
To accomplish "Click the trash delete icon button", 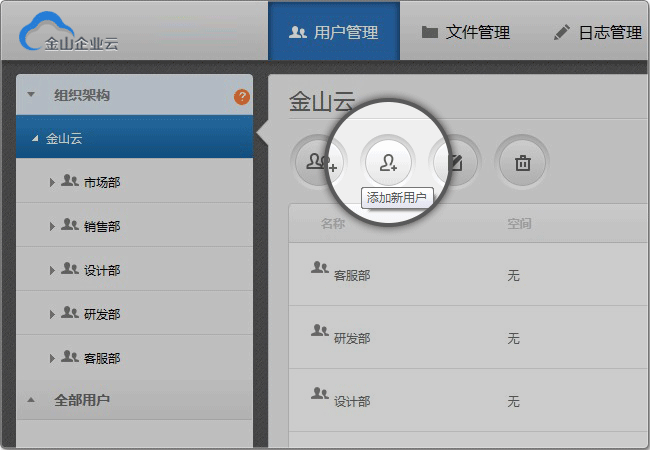I will click(x=522, y=162).
